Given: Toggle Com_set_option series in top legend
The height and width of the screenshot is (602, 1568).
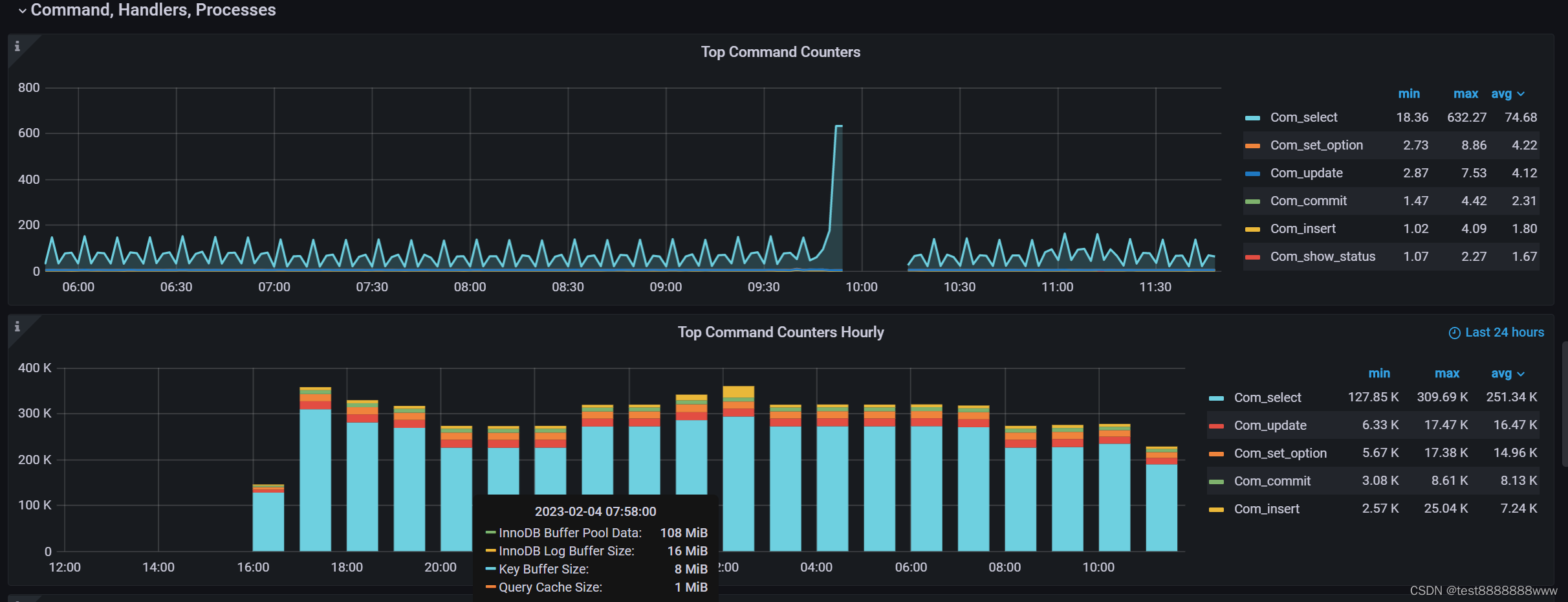Looking at the screenshot, I should tap(1316, 145).
